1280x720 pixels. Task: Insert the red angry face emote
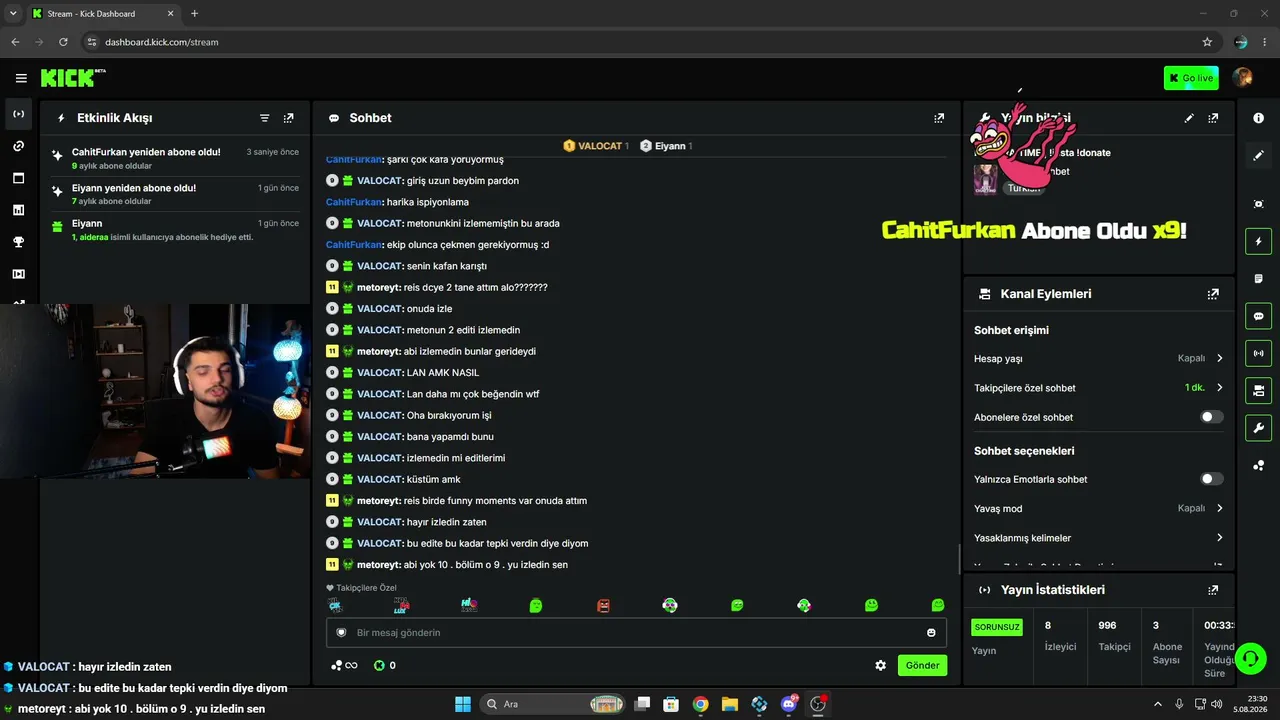pos(603,605)
